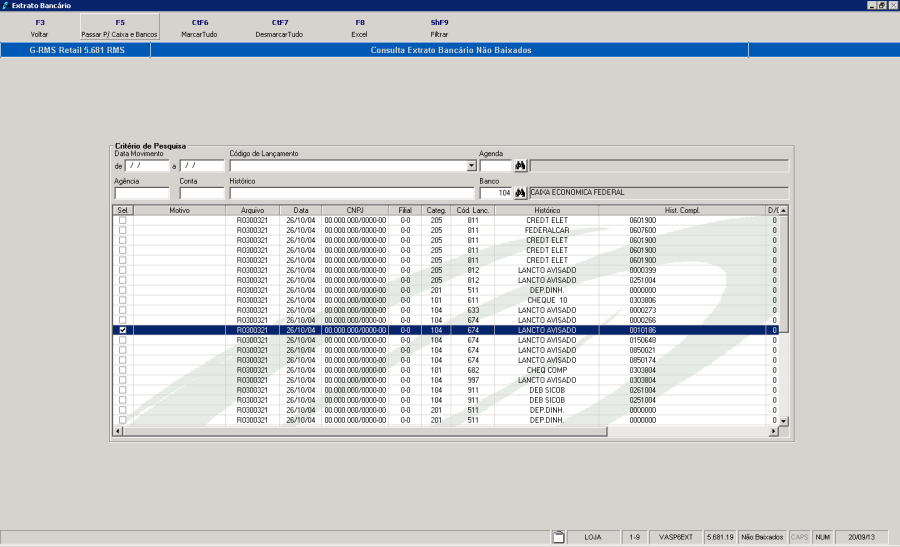Choose CtF7 DesmarcarTudo
Viewport: 900px width, 547px height.
(280, 28)
